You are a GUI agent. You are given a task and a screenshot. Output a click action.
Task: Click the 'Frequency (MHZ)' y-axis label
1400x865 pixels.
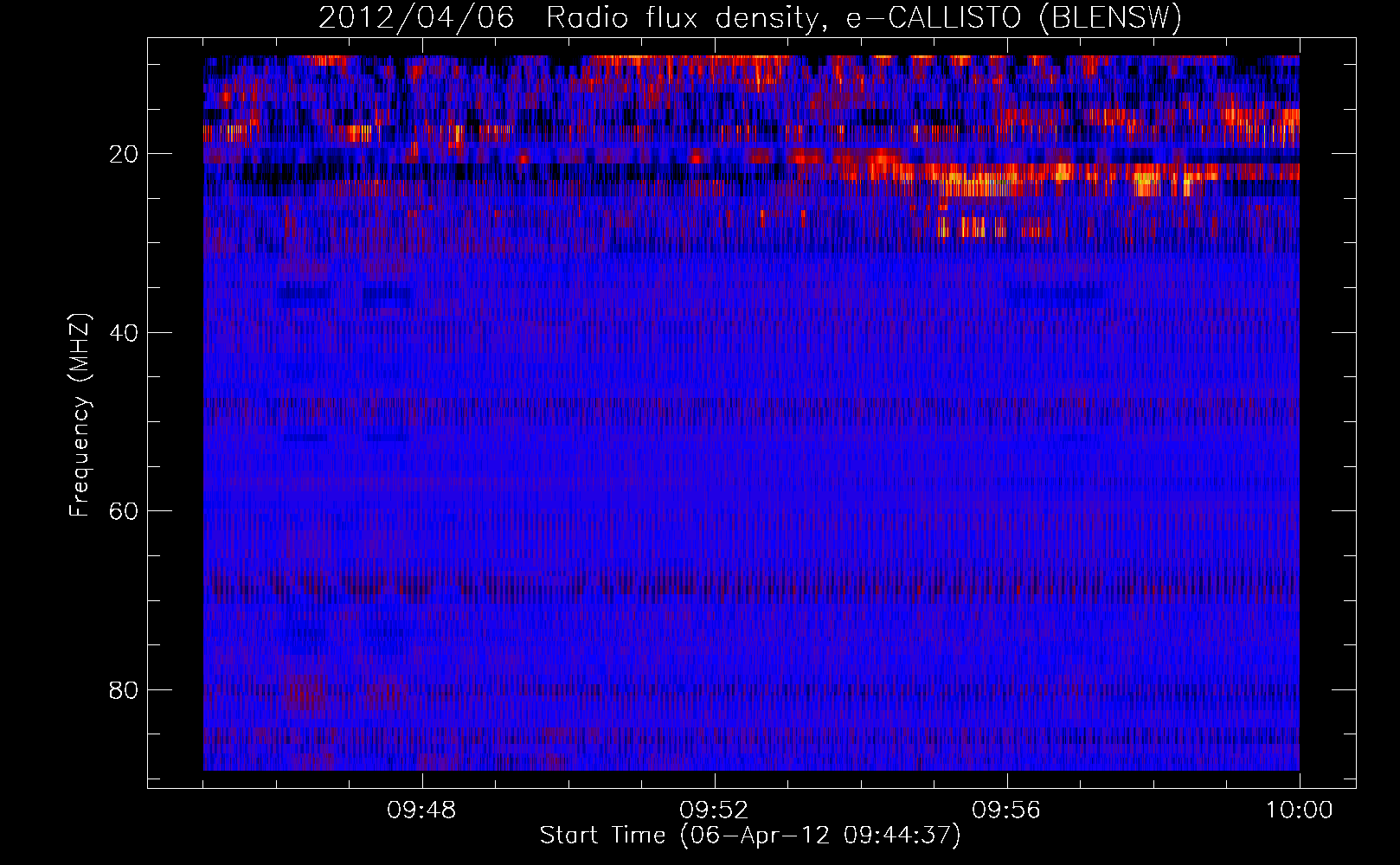(80, 415)
